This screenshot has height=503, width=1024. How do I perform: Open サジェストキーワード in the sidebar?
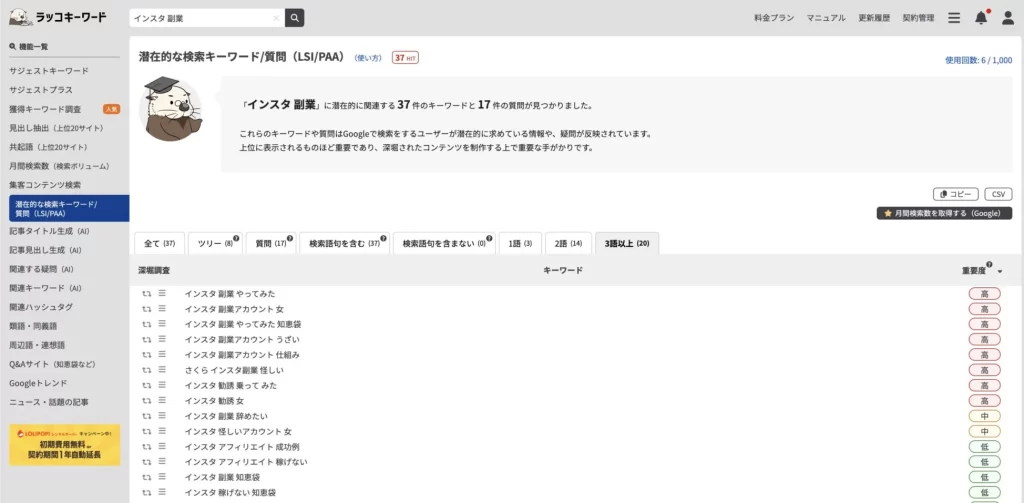[x=49, y=71]
